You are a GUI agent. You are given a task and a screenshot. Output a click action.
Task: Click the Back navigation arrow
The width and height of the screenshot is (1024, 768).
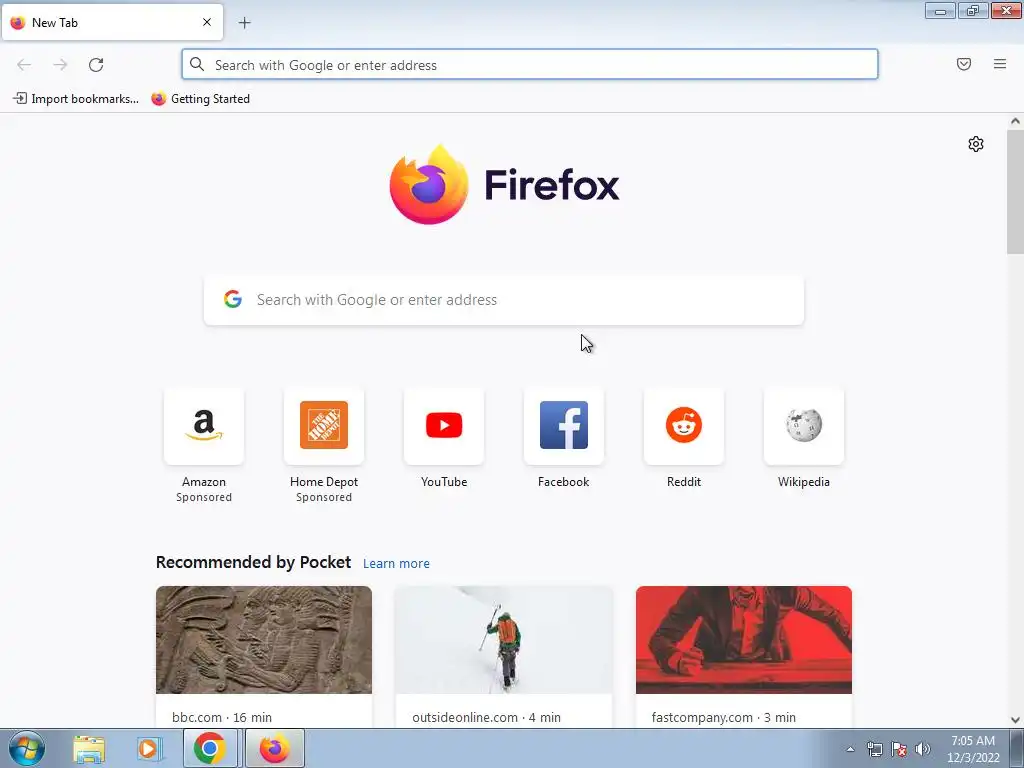[x=24, y=65]
